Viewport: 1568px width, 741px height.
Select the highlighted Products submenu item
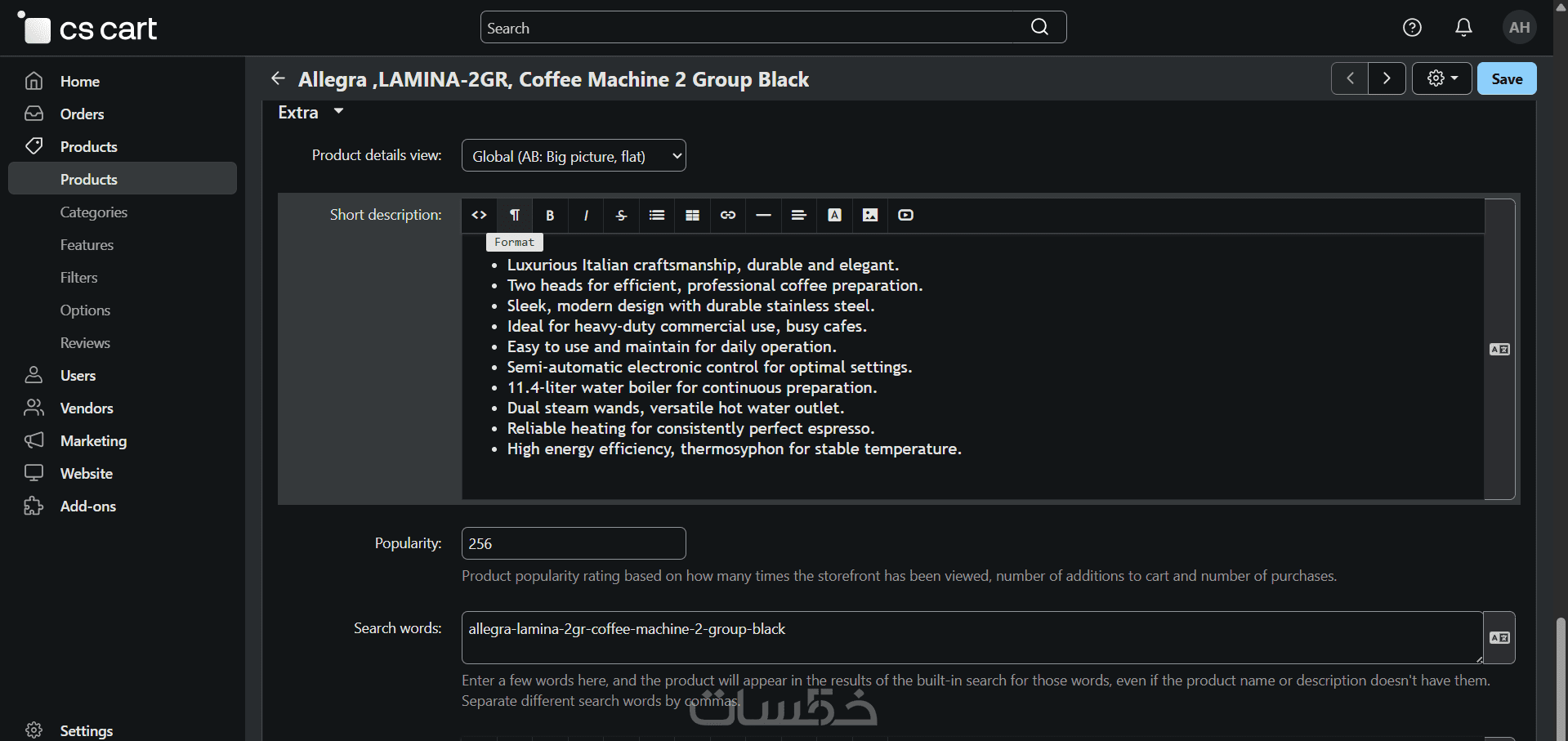(x=123, y=179)
